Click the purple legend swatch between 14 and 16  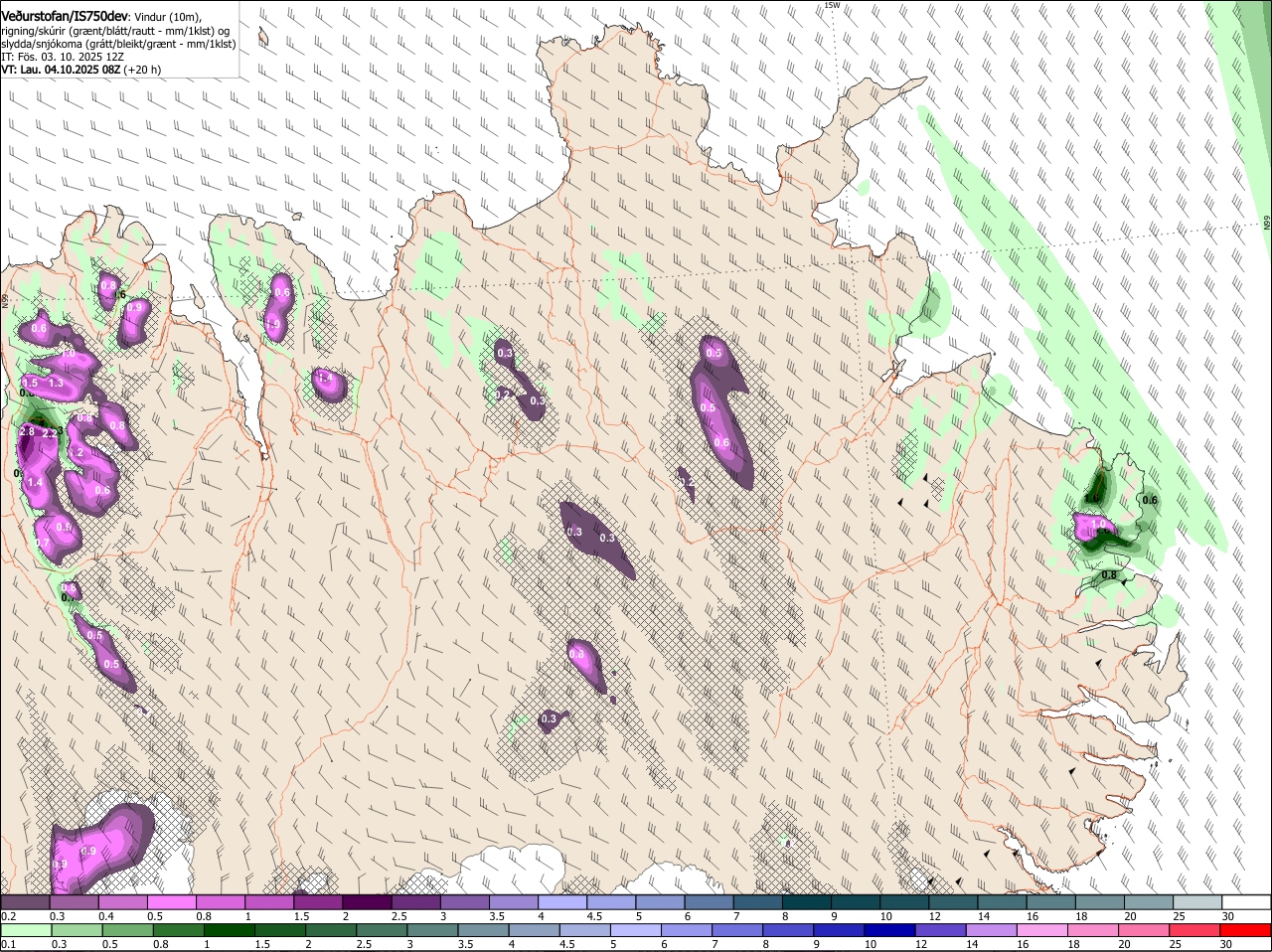click(x=994, y=930)
